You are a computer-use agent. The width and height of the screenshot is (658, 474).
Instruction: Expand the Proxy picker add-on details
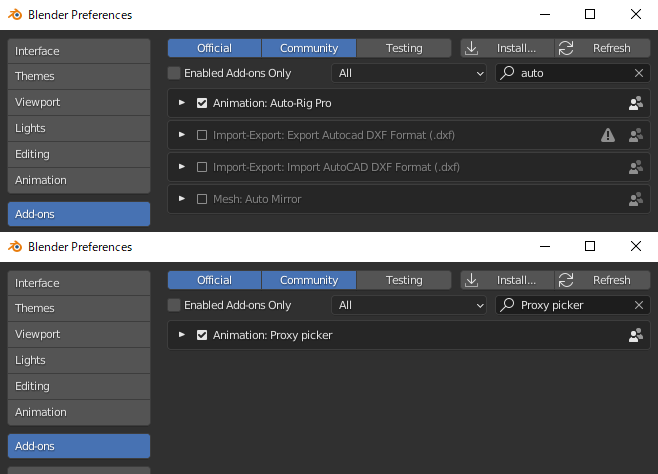point(182,335)
